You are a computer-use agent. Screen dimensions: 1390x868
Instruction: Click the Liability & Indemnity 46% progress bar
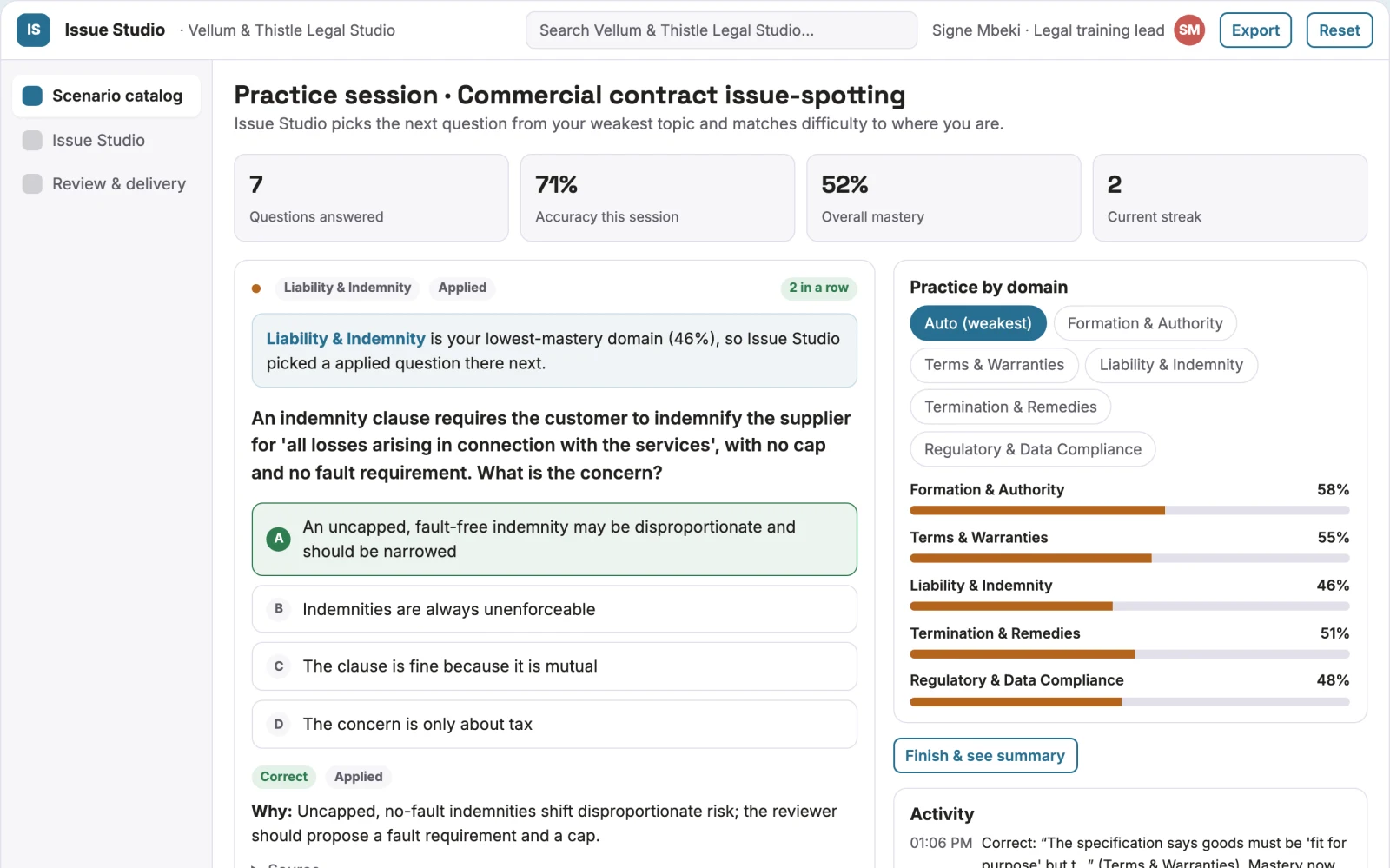click(1129, 606)
